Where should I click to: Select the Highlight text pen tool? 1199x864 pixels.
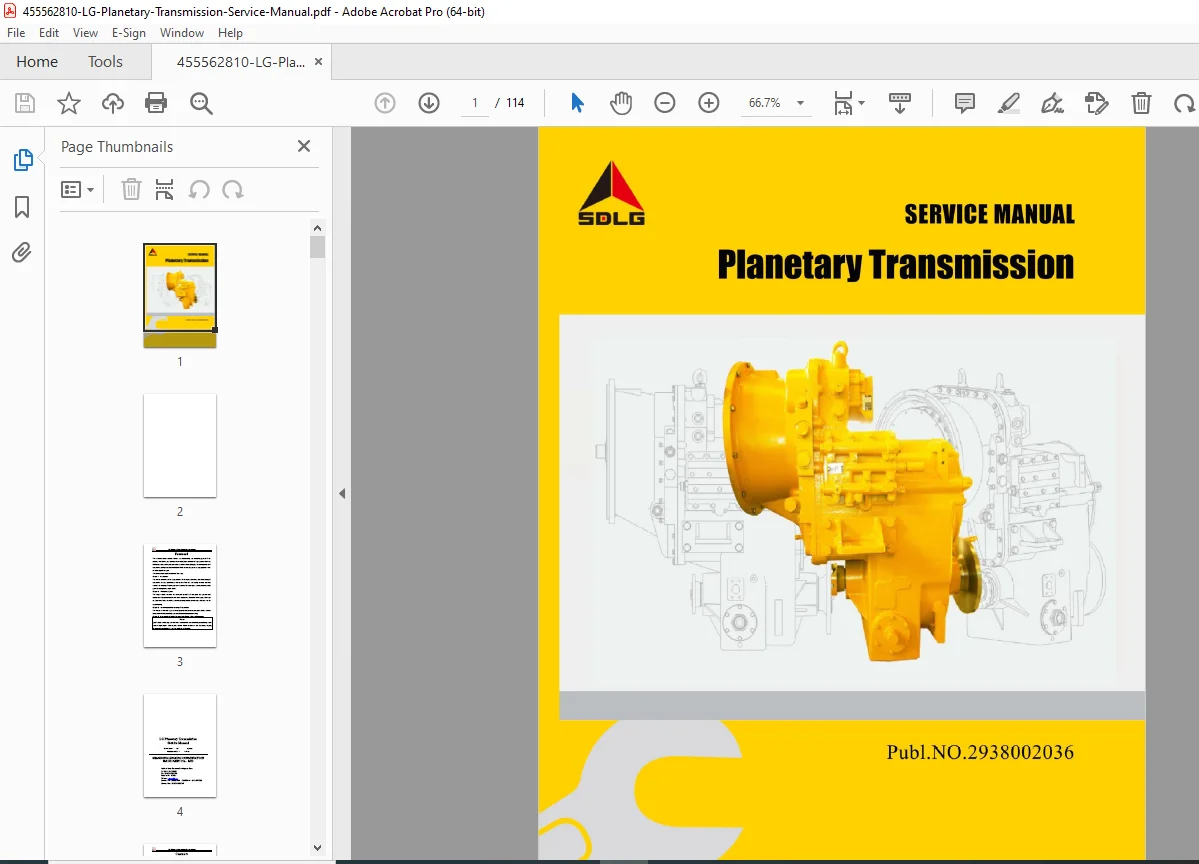pos(1009,102)
